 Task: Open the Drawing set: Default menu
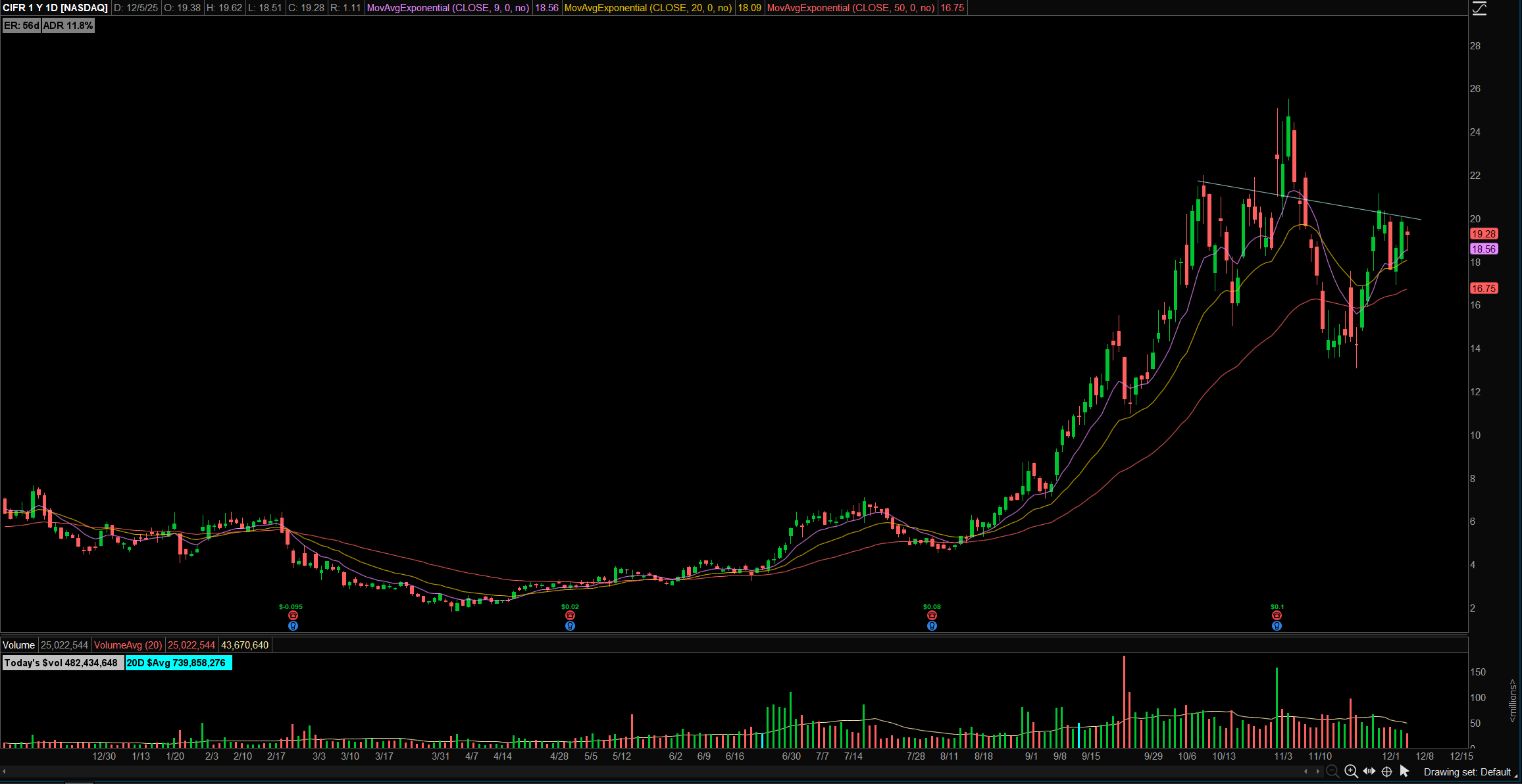click(x=1467, y=772)
